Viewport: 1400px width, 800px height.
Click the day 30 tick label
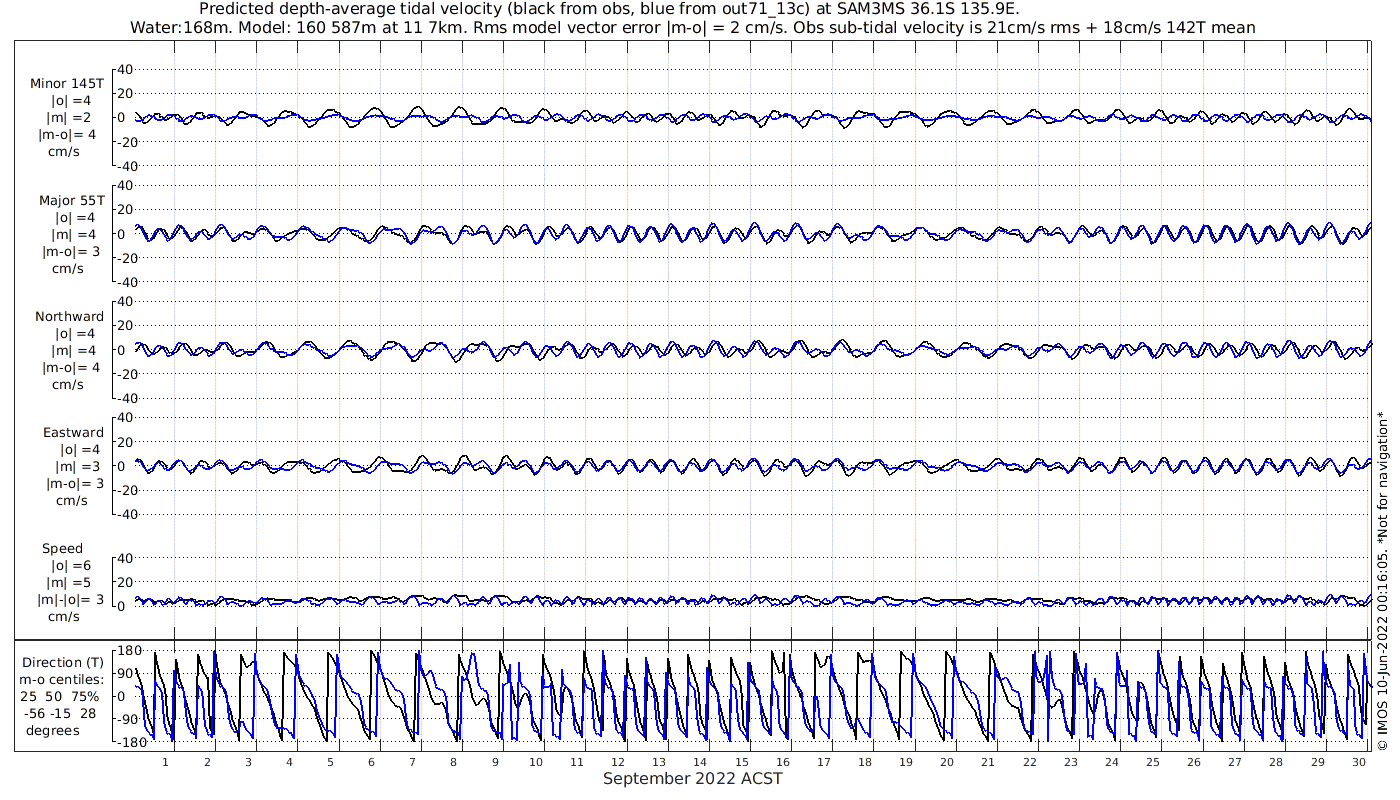(x=1358, y=762)
